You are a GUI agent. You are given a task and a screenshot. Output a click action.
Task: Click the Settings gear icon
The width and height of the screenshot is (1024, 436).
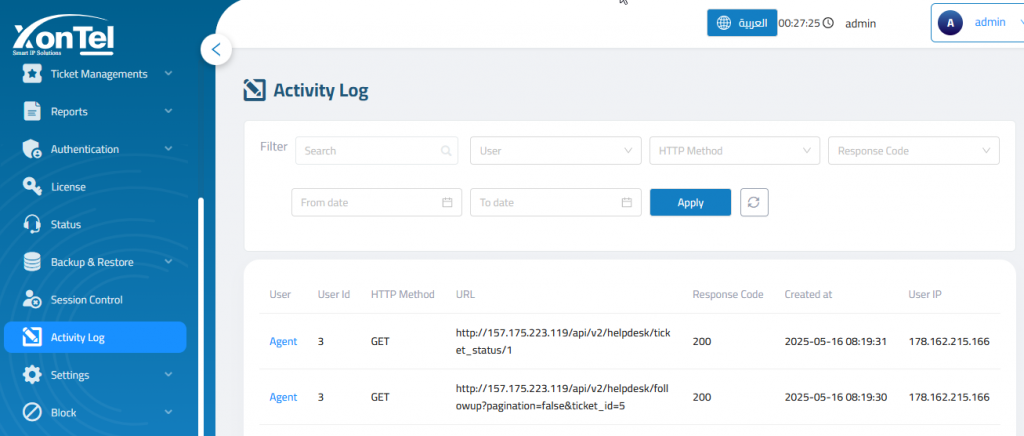32,375
